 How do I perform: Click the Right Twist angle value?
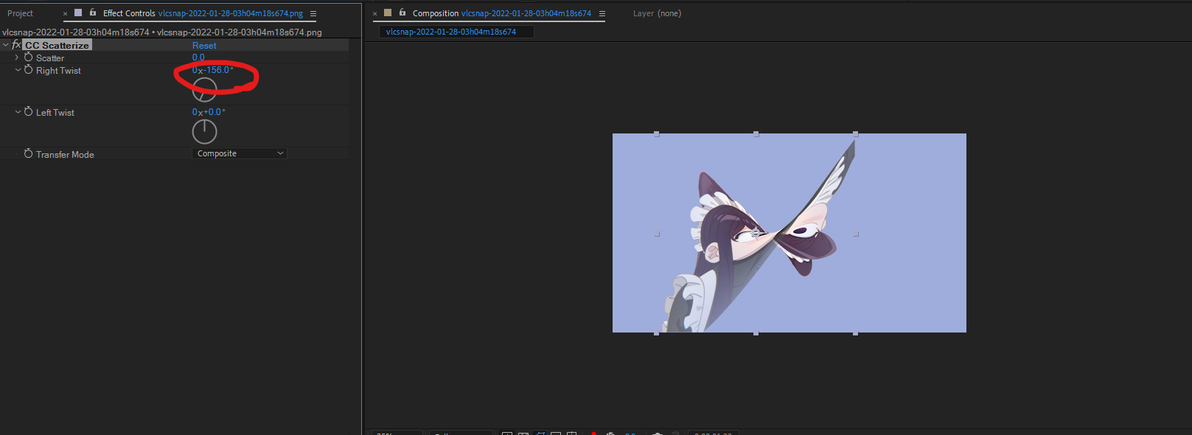coord(213,71)
